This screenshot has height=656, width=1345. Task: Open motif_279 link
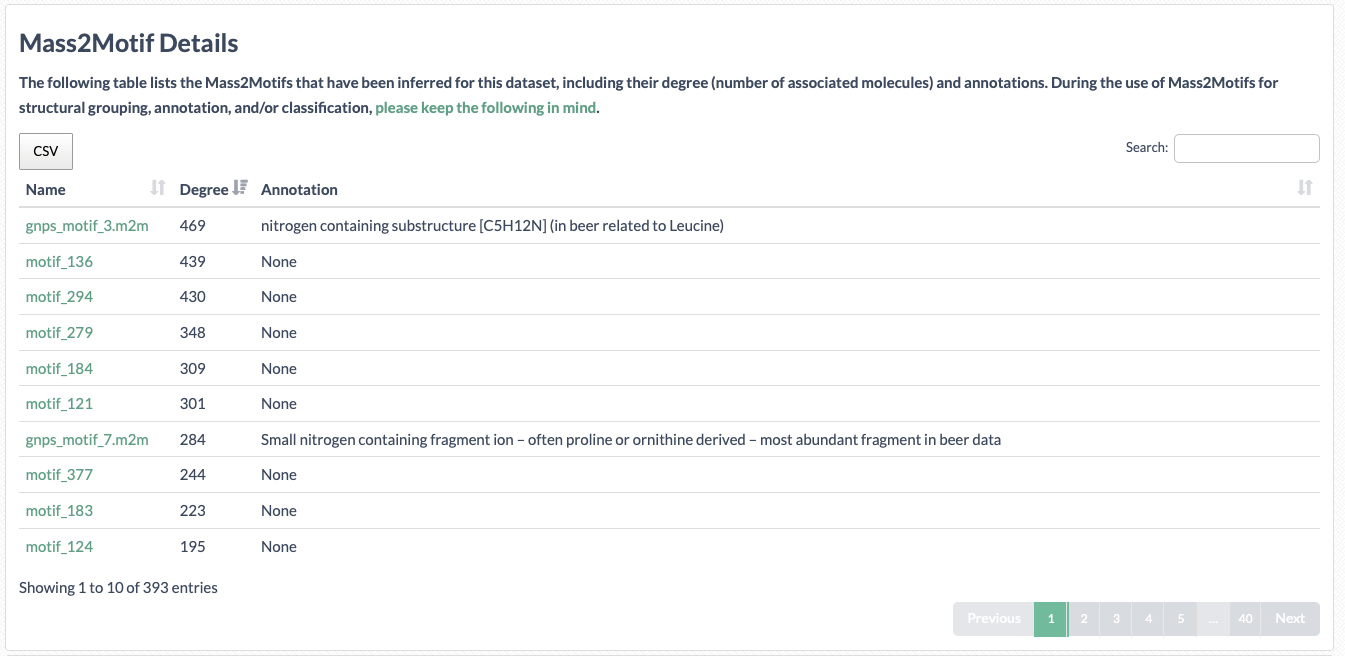click(59, 333)
